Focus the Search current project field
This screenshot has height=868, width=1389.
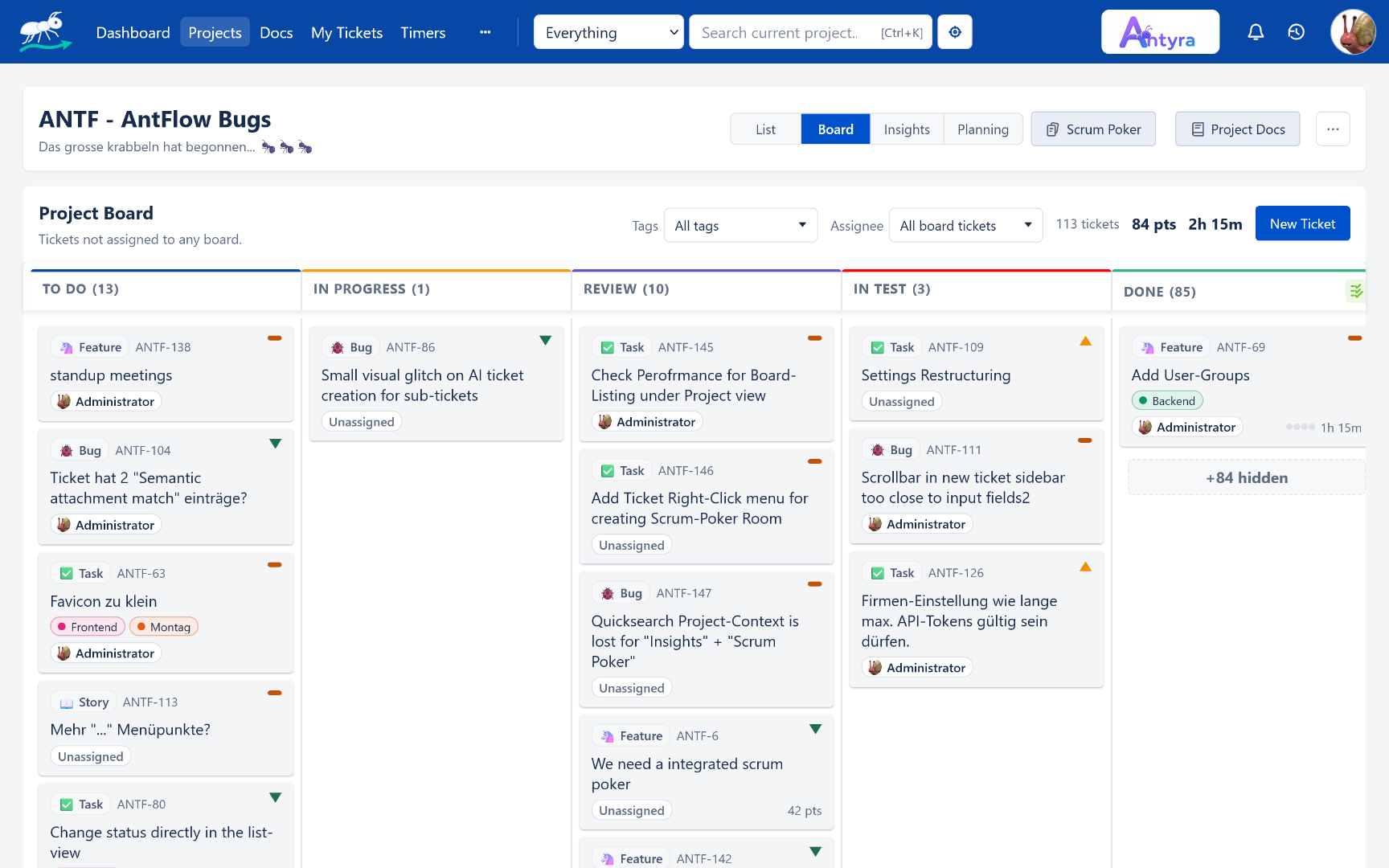pos(810,32)
